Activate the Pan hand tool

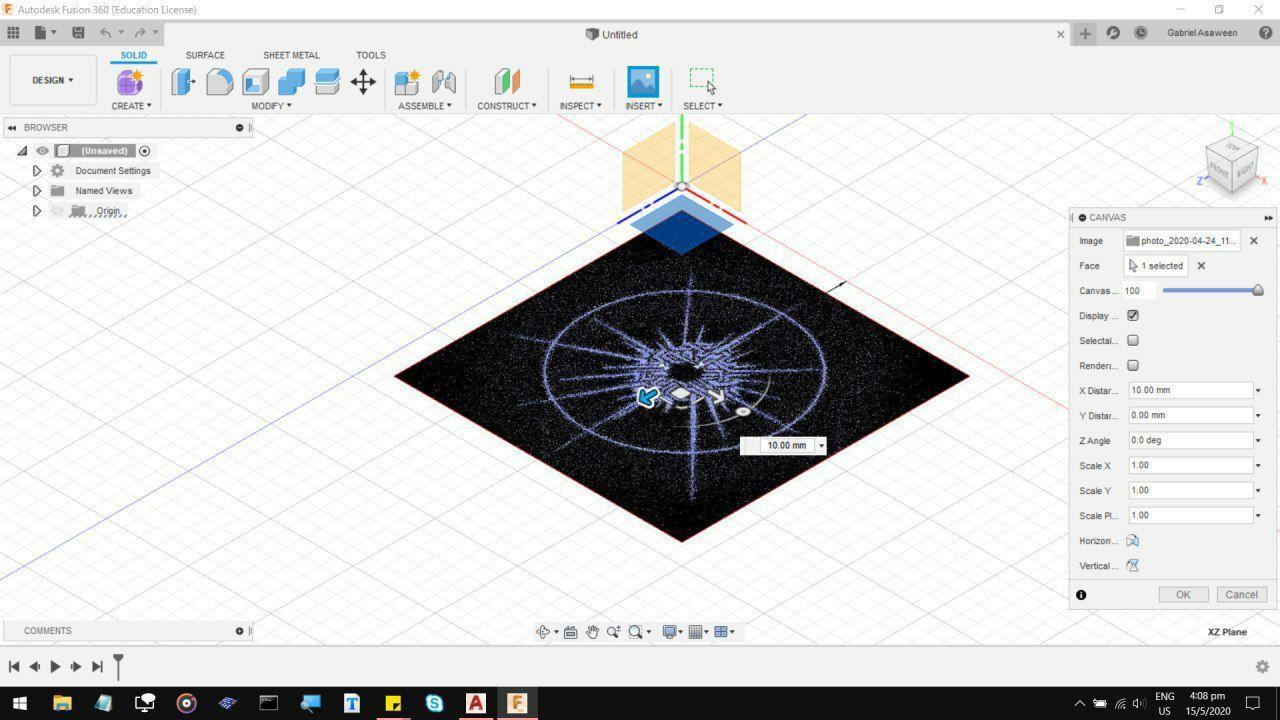(x=592, y=632)
